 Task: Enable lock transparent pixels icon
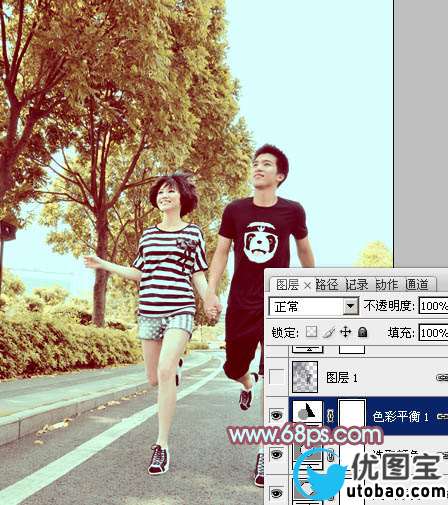pos(311,332)
